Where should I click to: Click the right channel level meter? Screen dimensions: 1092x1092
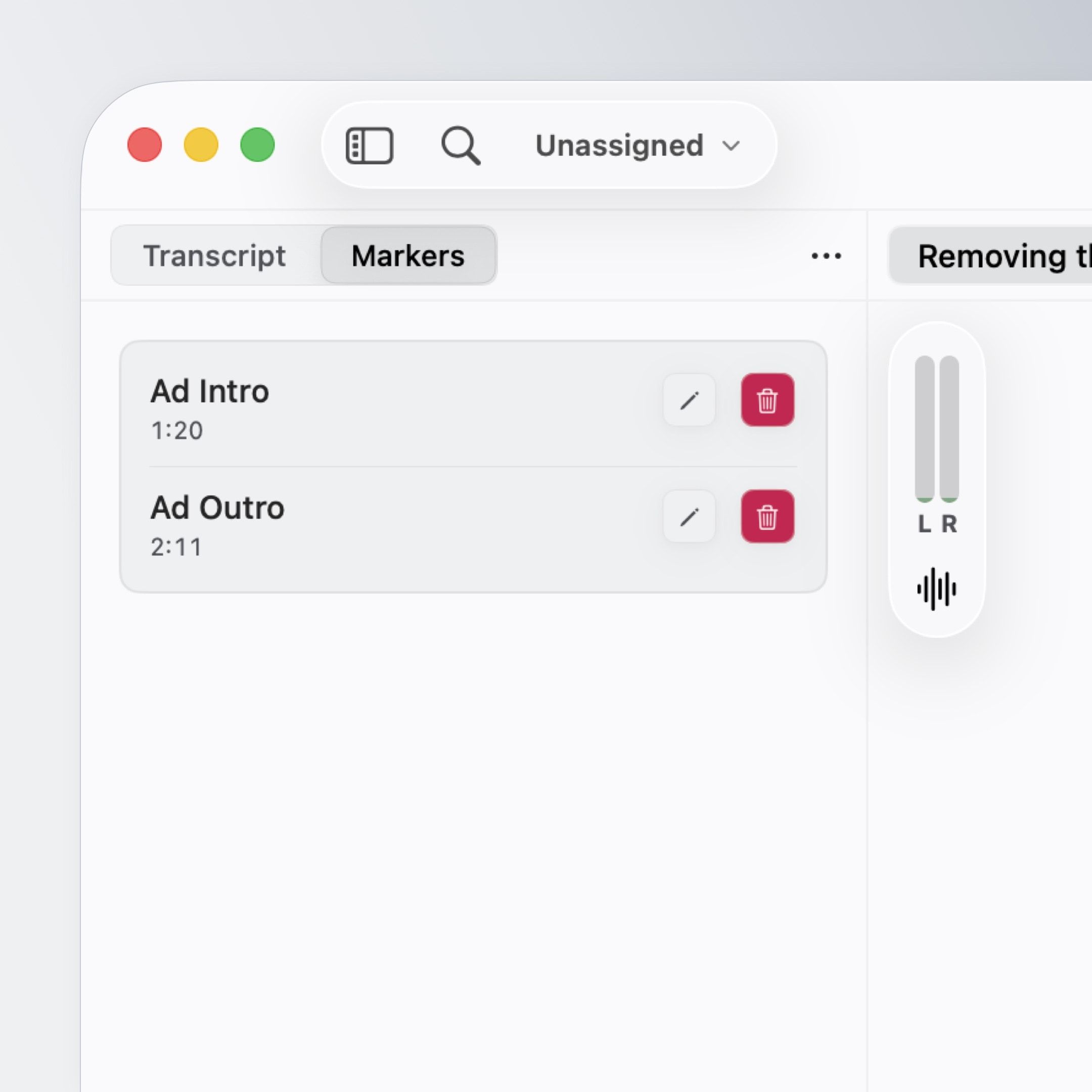[x=949, y=428]
